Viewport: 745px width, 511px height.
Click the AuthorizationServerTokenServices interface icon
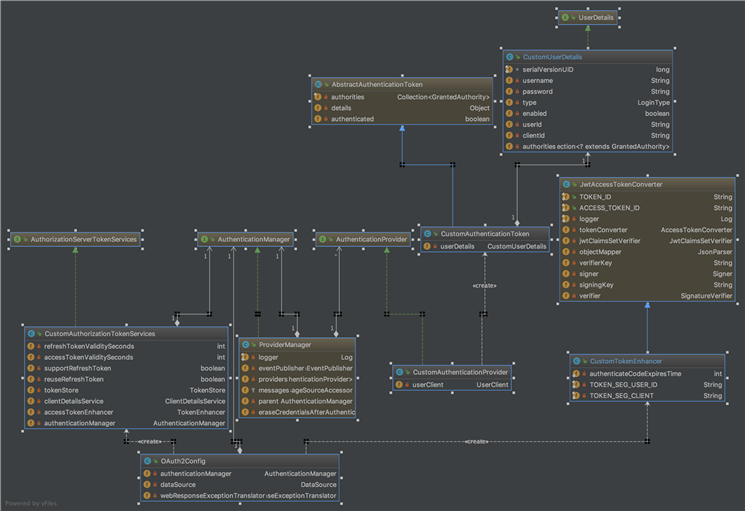coord(18,239)
